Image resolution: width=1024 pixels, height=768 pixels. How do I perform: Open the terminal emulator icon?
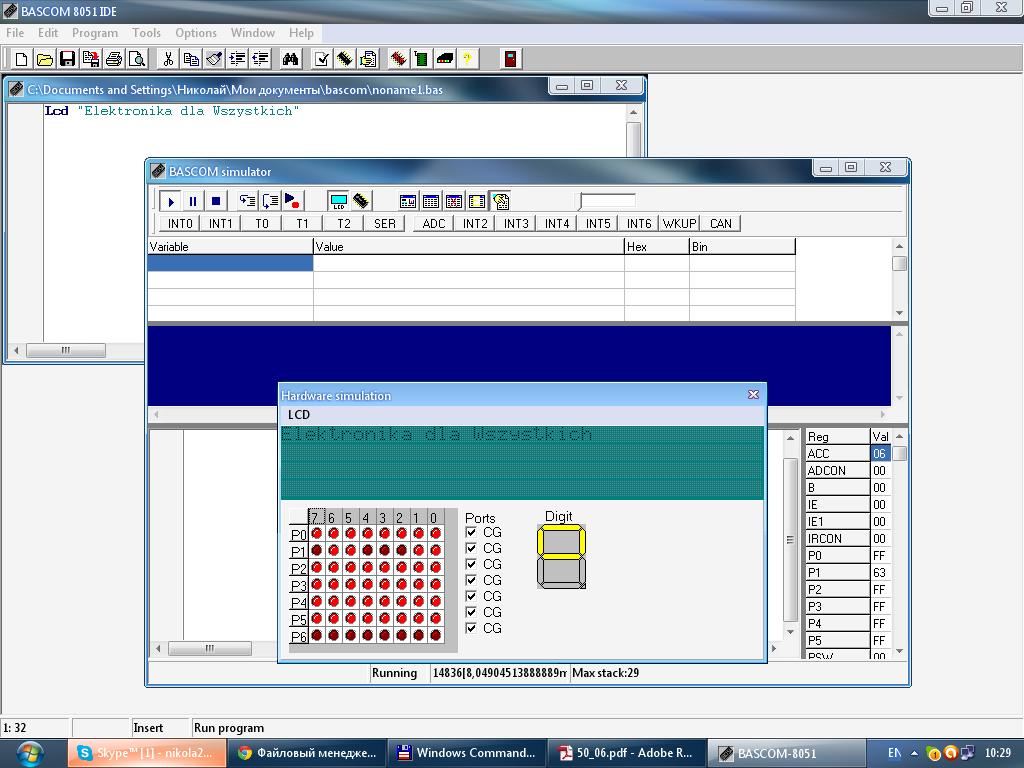coord(445,59)
